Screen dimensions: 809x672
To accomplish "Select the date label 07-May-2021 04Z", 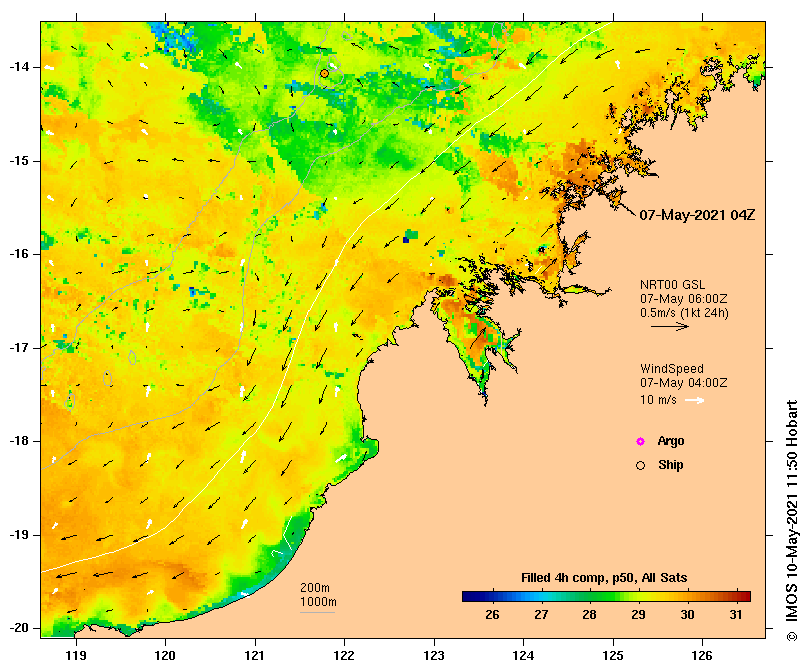I will [x=697, y=215].
